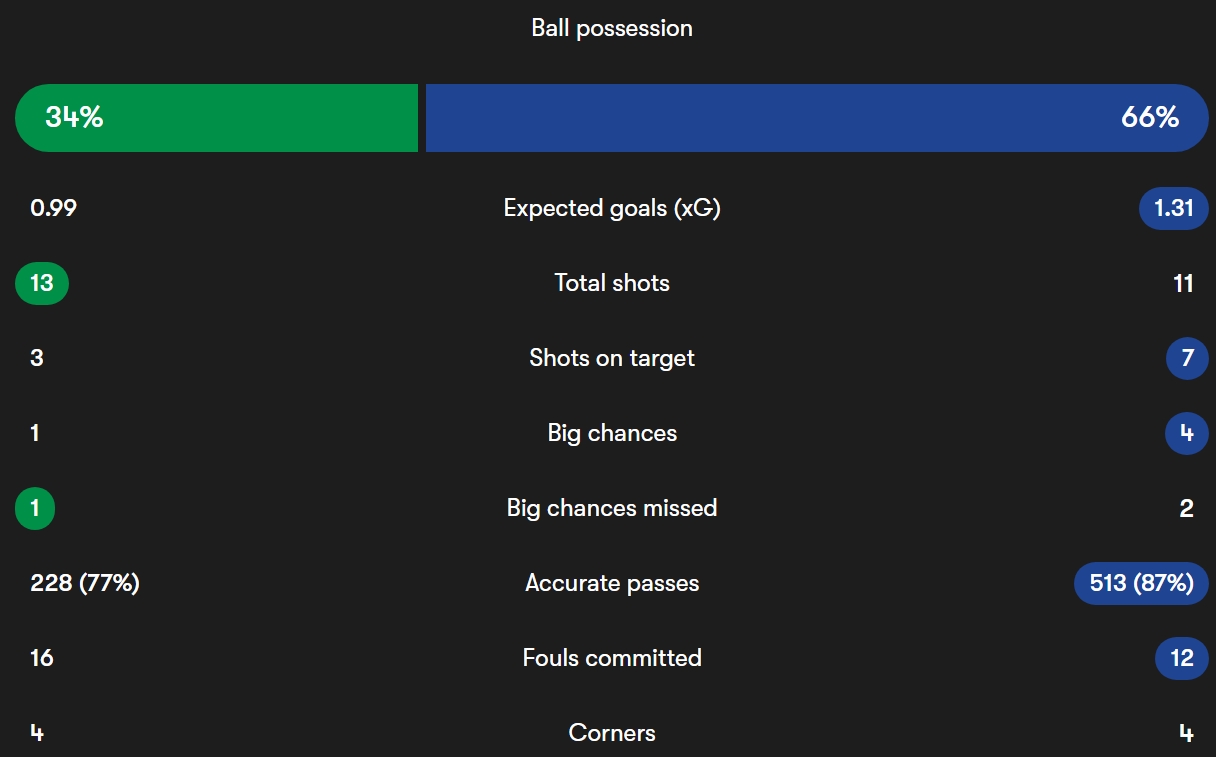Click the Big chances label
This screenshot has width=1216, height=757.
(612, 433)
